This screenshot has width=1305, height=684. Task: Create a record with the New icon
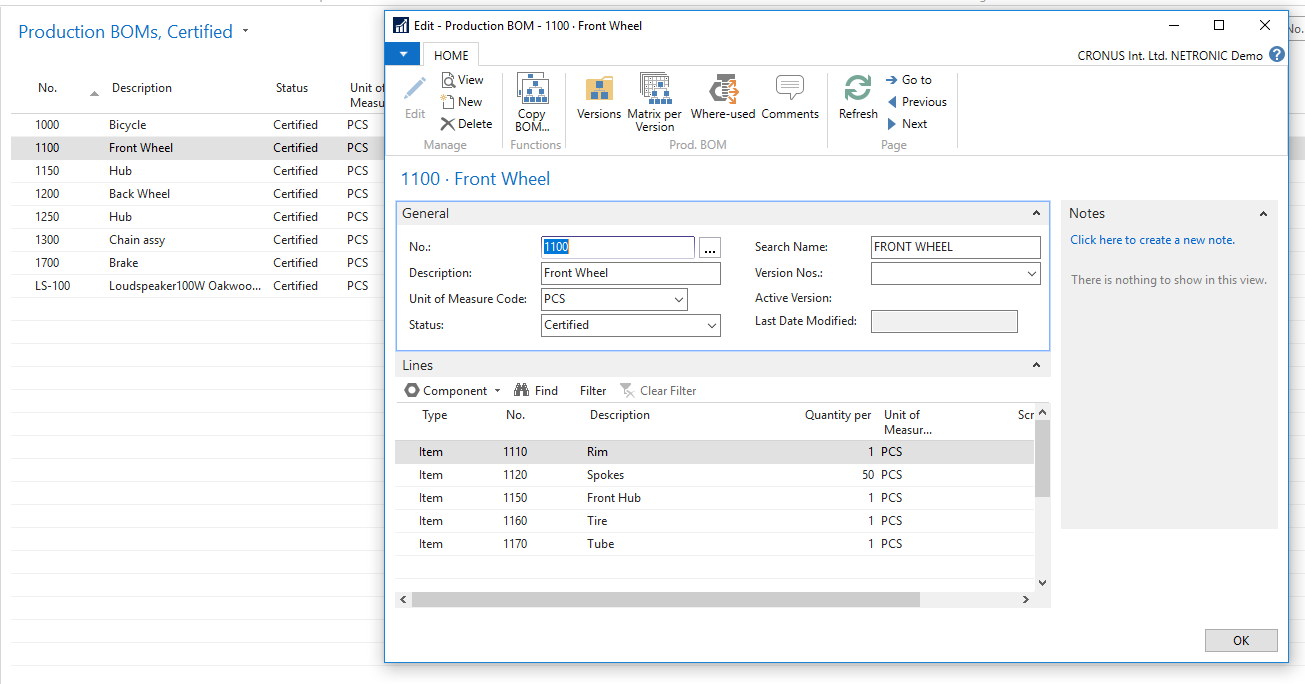[x=462, y=101]
